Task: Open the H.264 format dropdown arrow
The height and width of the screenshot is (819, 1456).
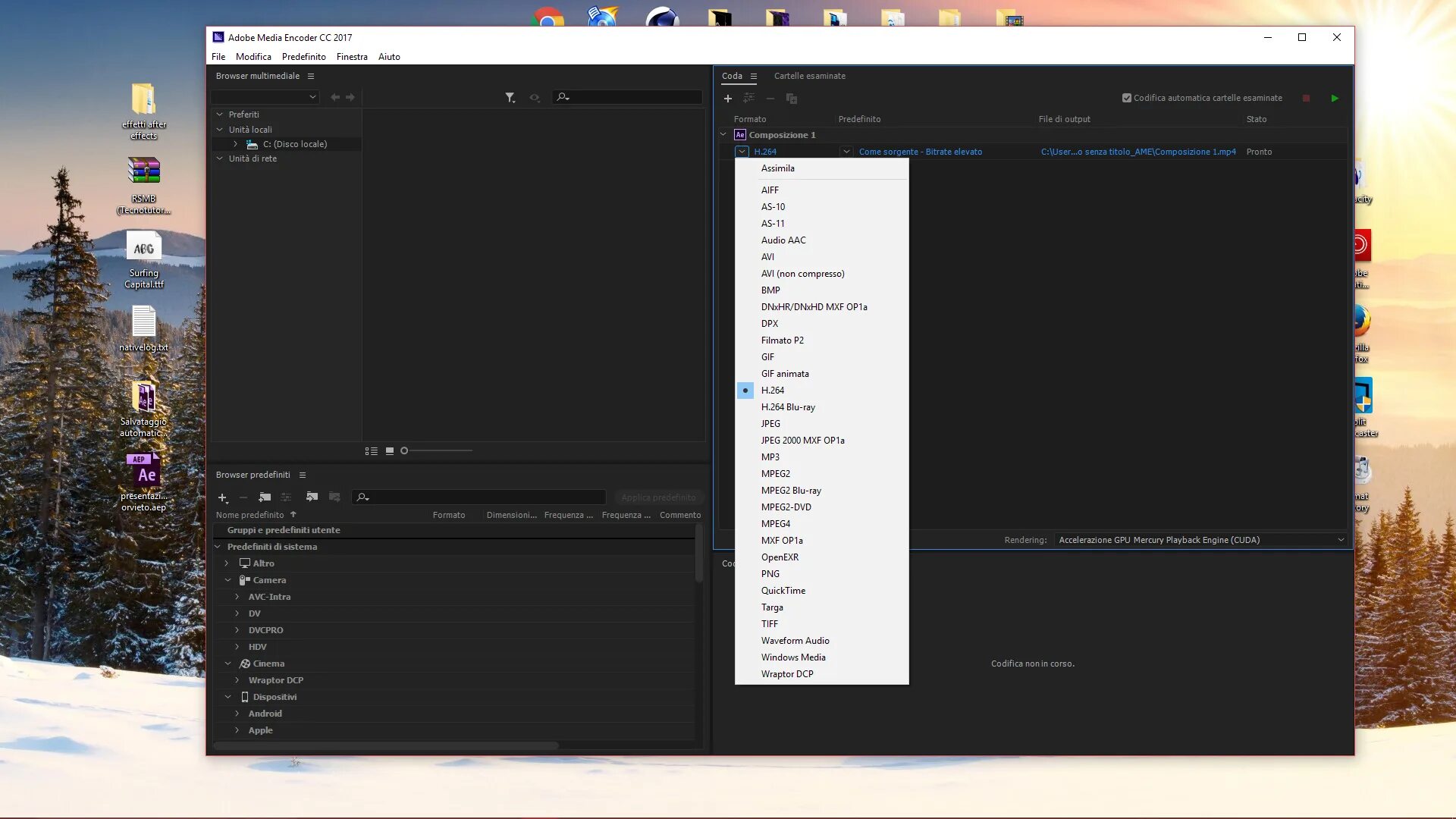Action: 742,152
